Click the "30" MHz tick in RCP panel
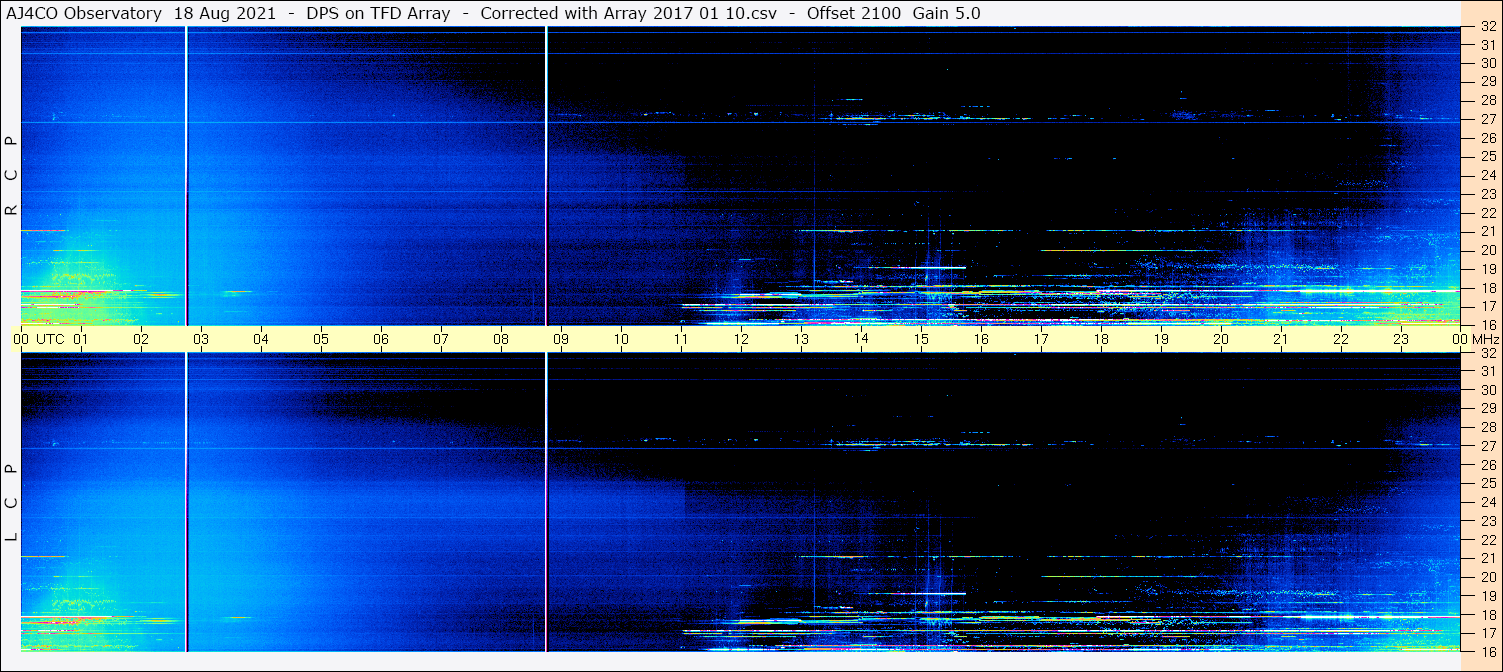Screen dimensions: 1503x672 click(x=1487, y=63)
